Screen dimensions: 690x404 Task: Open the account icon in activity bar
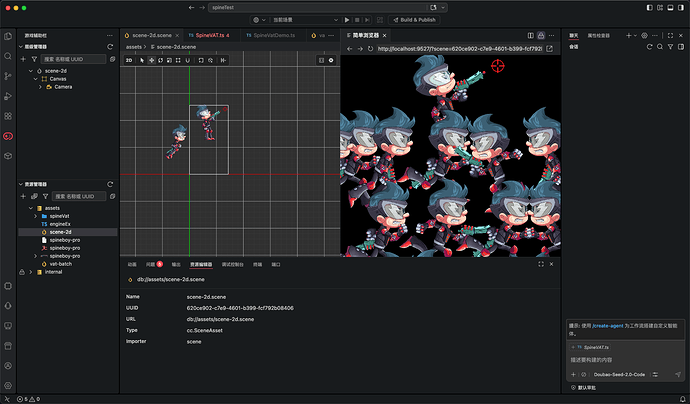coord(8,366)
